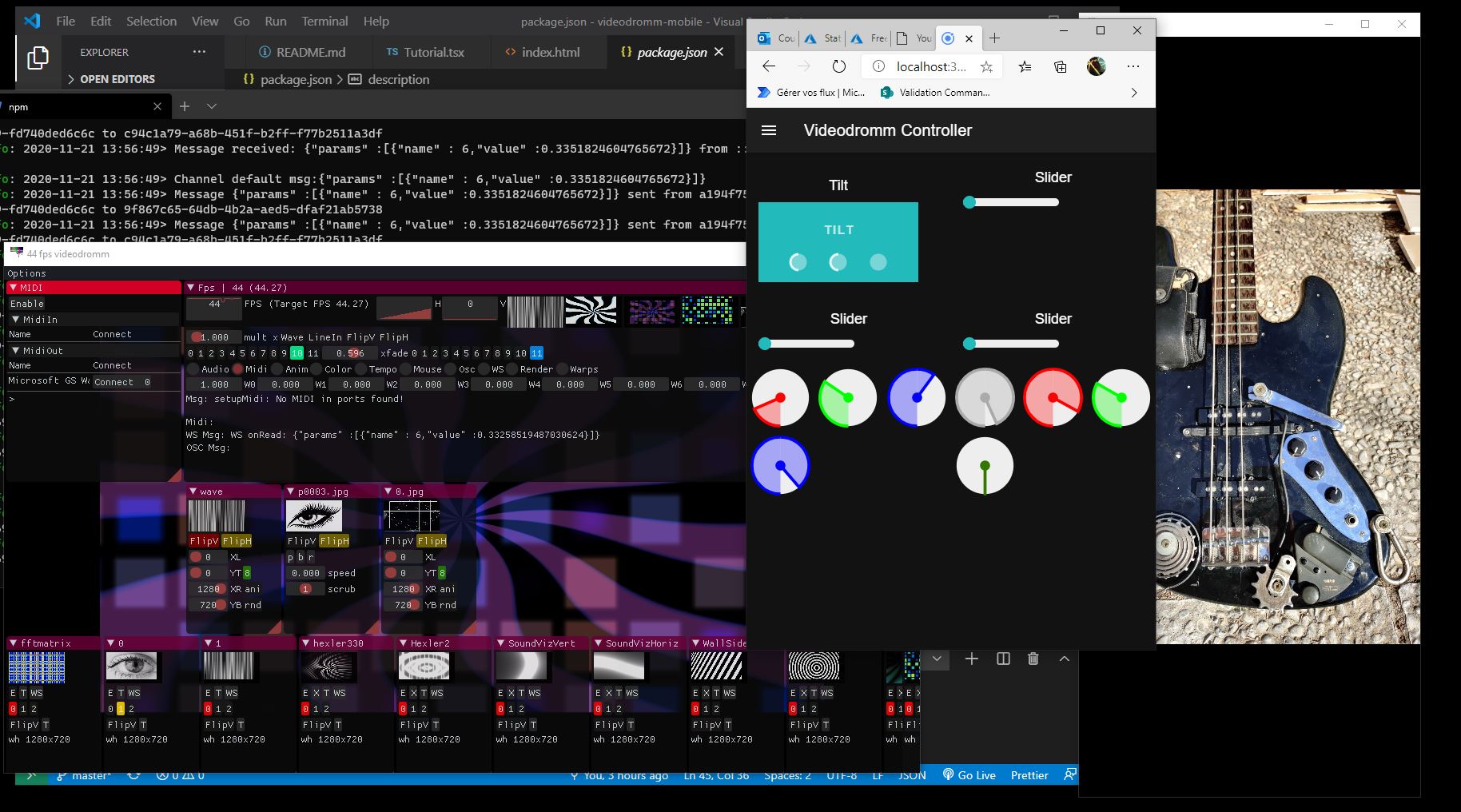Collapse the Fps panel header
Screen dimensions: 1461x812
click(x=191, y=288)
